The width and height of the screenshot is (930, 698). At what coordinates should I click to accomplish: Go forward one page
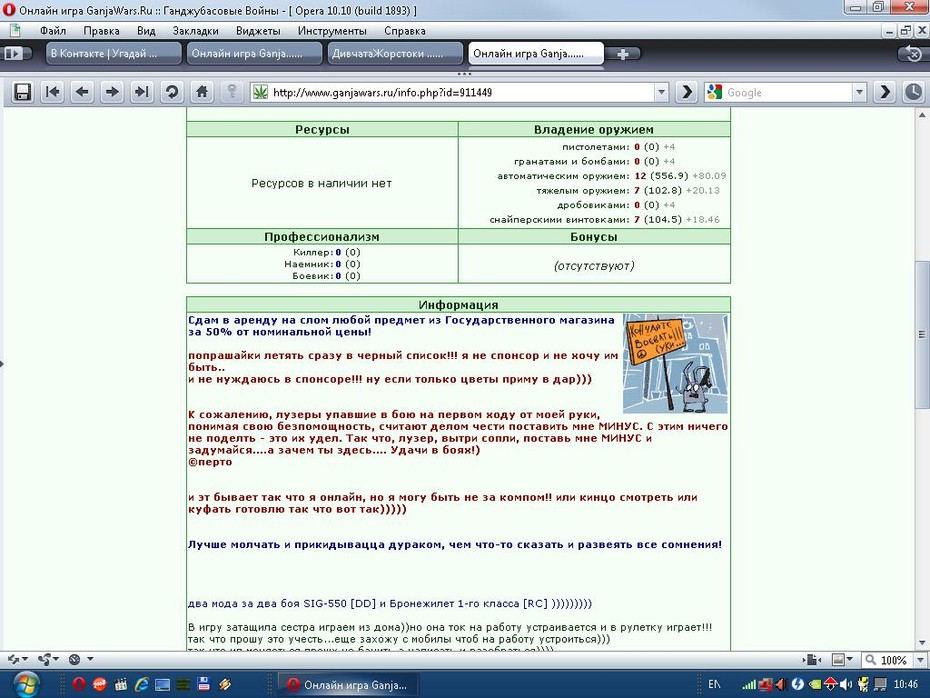[112, 92]
